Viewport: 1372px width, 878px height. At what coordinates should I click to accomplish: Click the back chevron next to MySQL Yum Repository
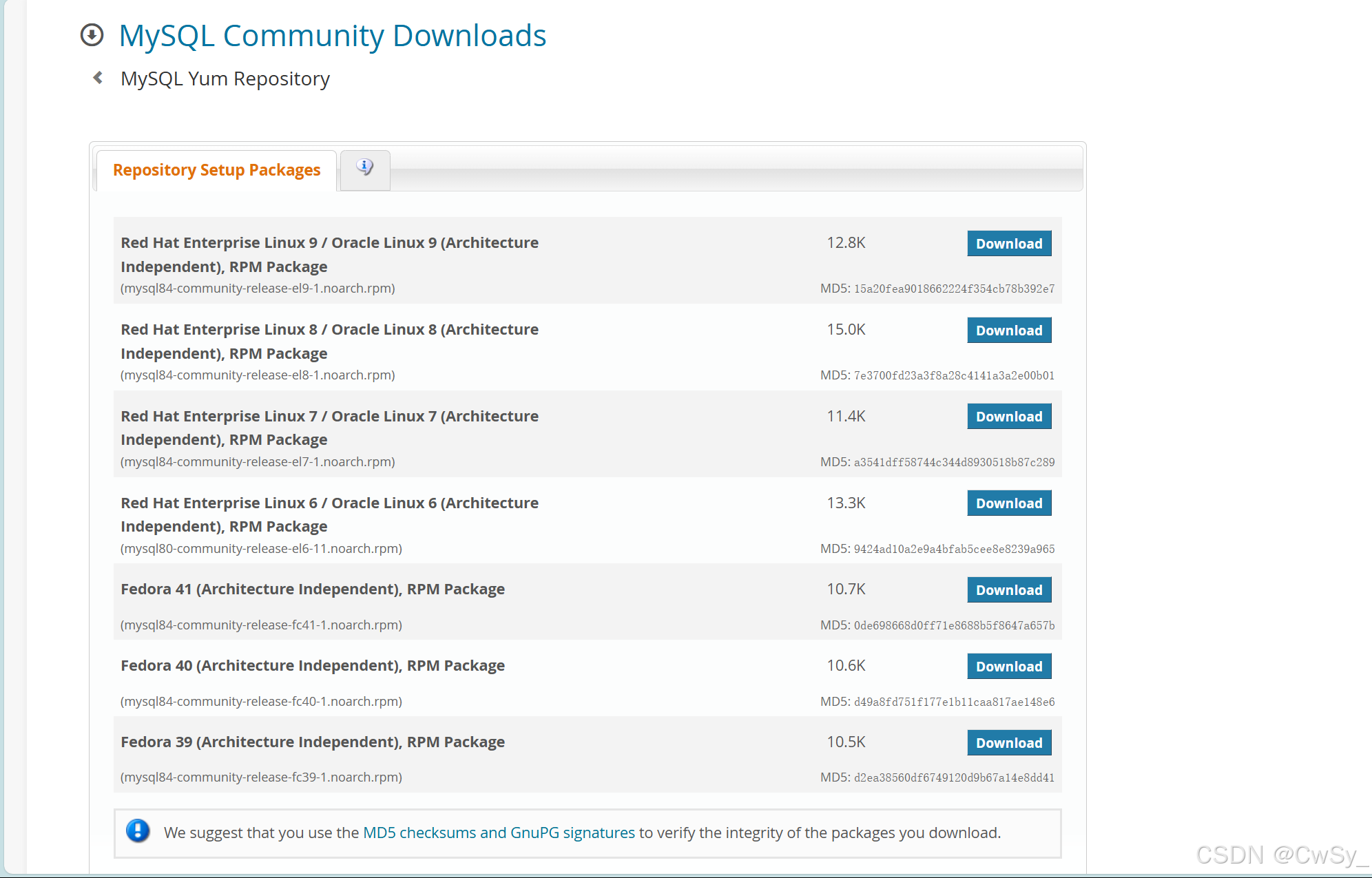(x=98, y=78)
